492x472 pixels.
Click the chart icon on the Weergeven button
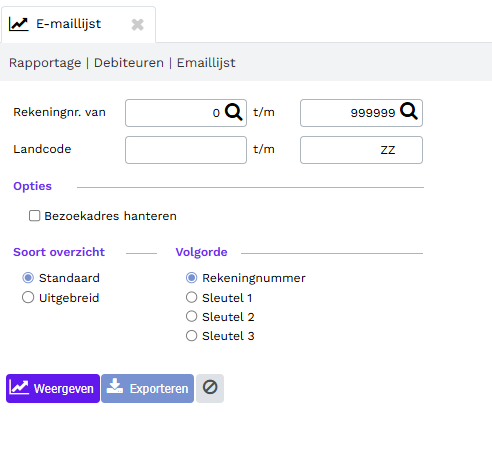click(19, 387)
